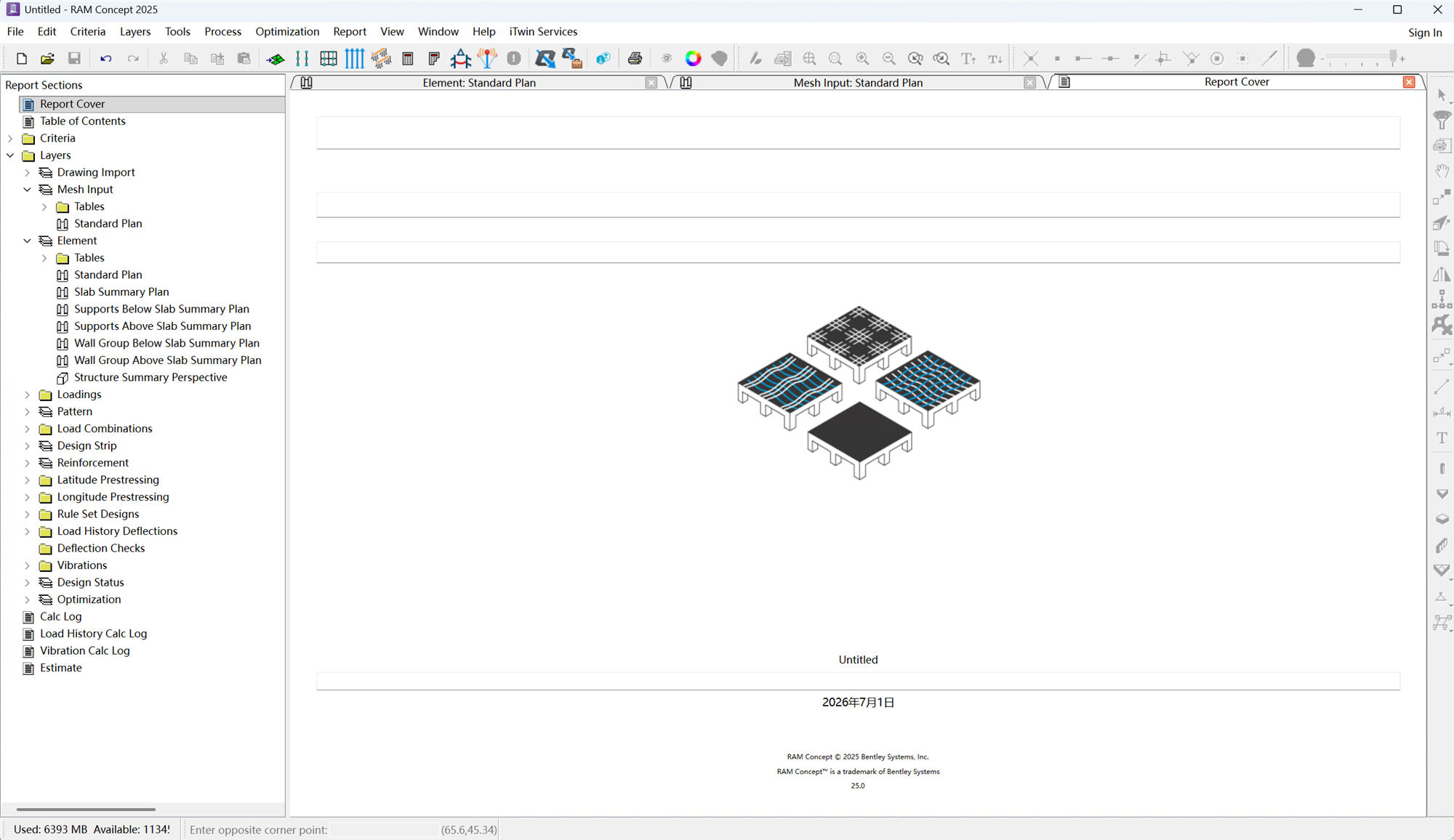Expand the Reinforcement layer
Image resolution: width=1454 pixels, height=840 pixels.
28,463
